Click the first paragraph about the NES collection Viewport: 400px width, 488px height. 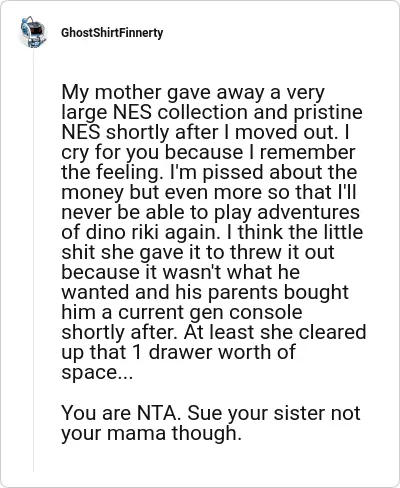click(214, 232)
